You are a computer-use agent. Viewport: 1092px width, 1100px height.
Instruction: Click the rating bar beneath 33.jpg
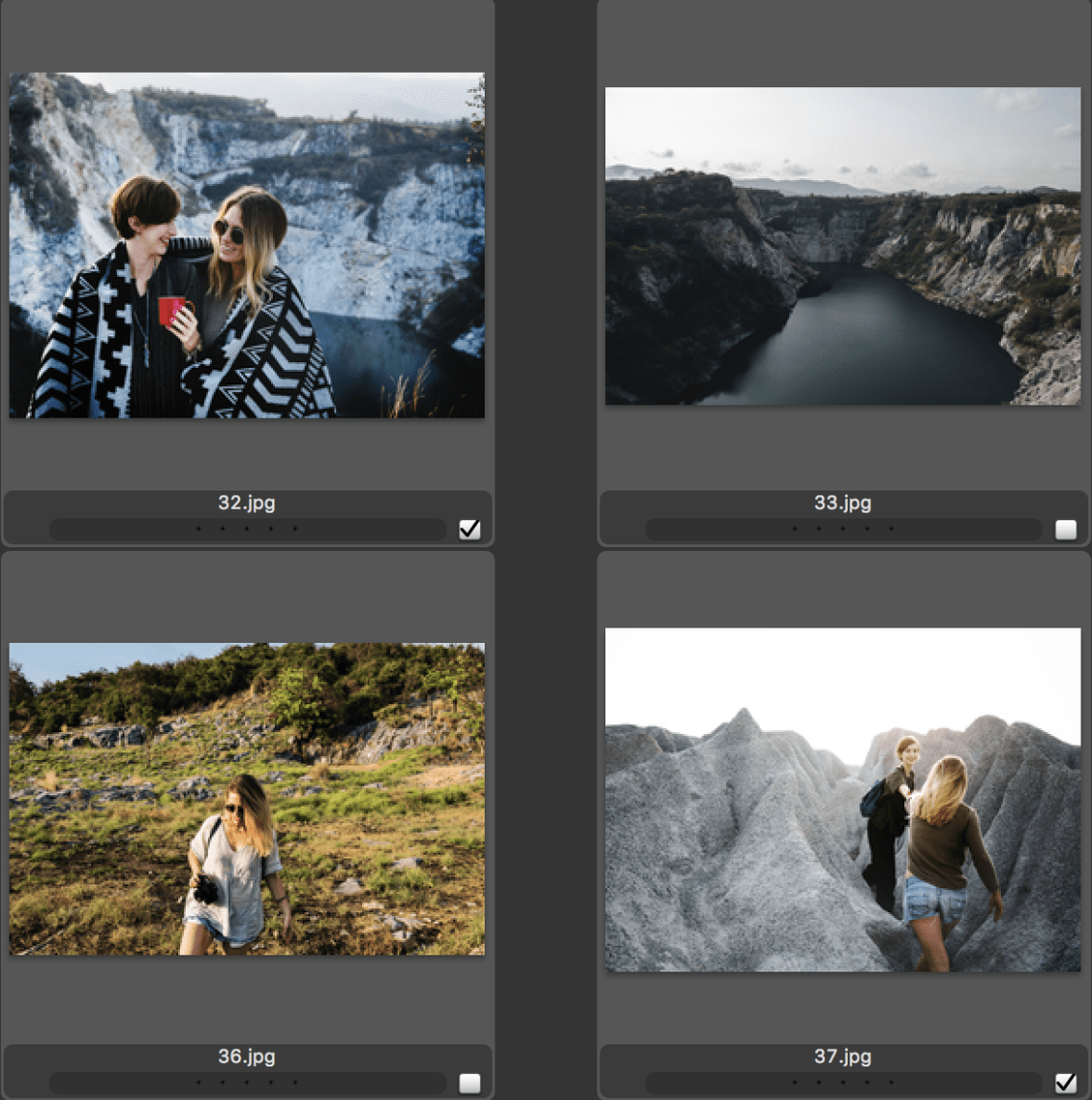pyautogui.click(x=843, y=528)
